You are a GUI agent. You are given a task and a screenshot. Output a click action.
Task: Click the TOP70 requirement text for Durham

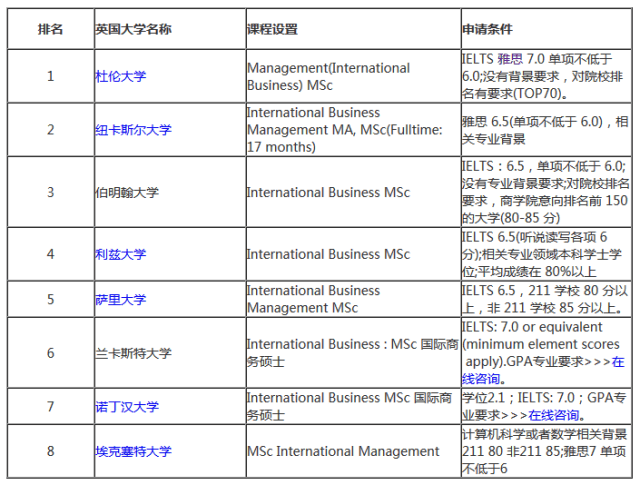[547, 76]
